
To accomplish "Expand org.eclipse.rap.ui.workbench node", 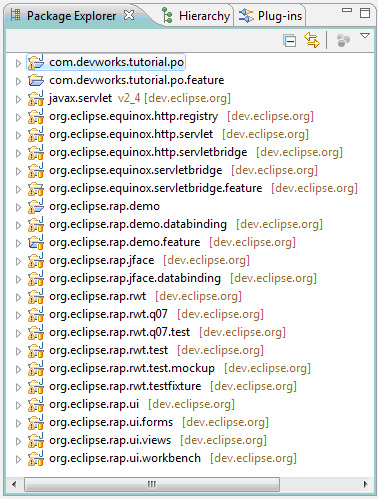I will [18, 459].
